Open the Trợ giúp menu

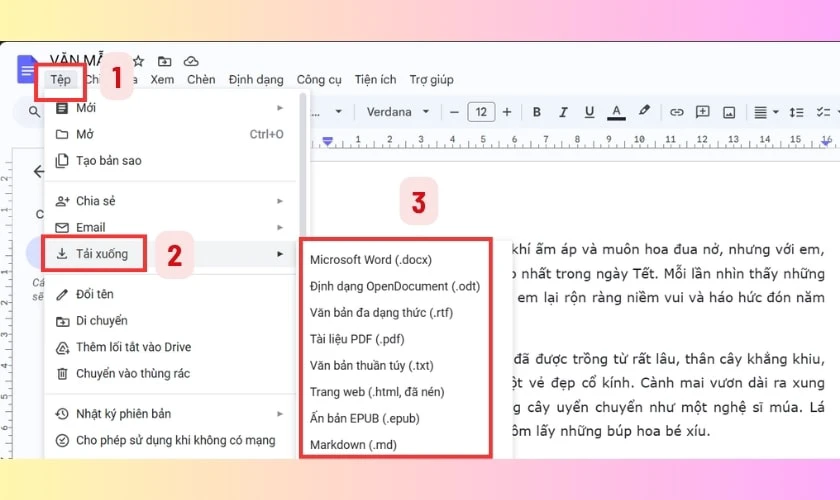point(431,80)
